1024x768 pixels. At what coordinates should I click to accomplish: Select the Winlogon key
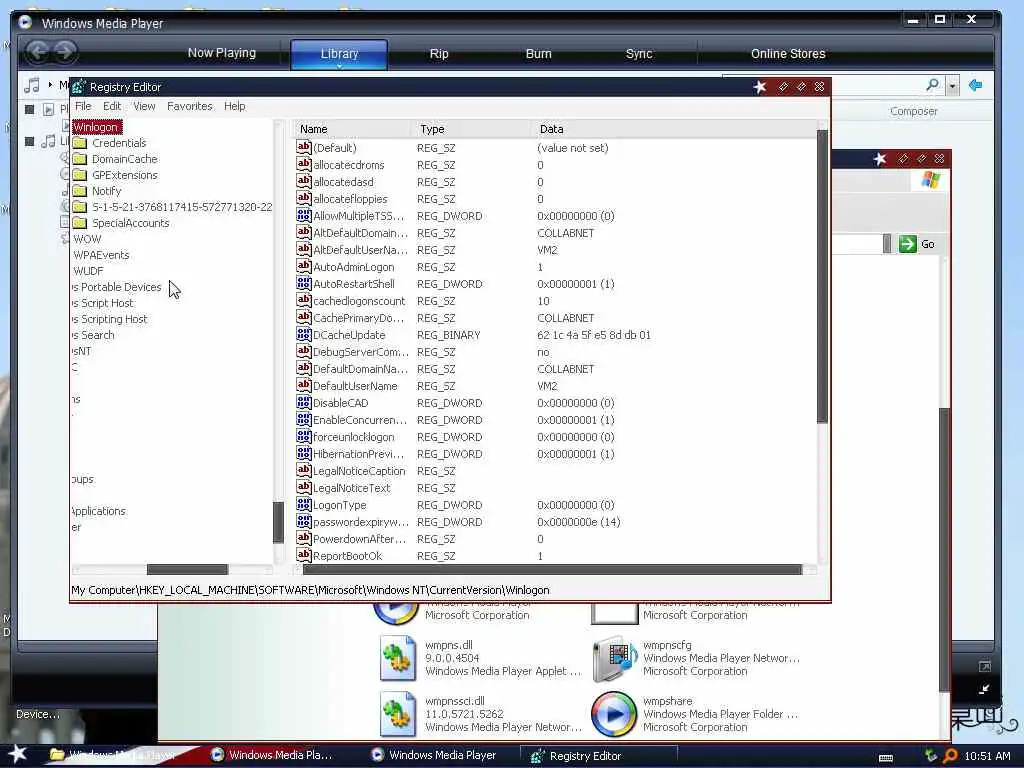pyautogui.click(x=96, y=127)
